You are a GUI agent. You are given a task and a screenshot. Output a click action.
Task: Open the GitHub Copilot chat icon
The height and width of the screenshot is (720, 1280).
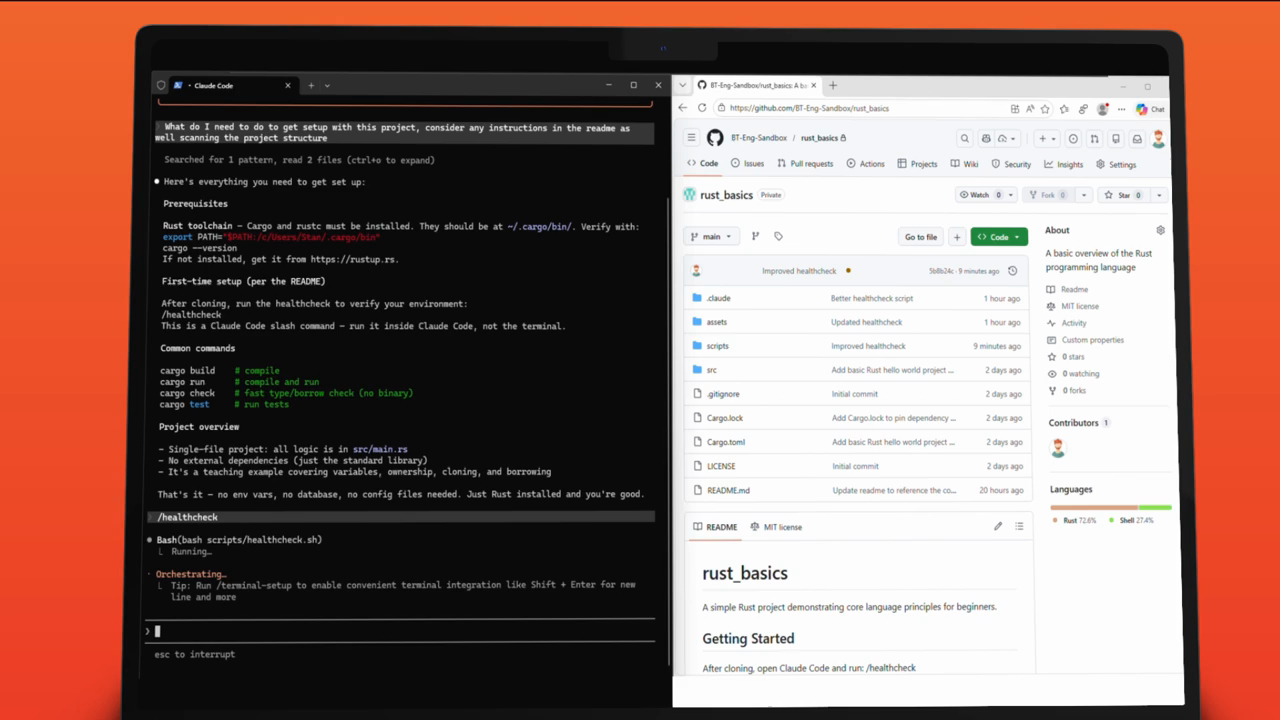(x=986, y=139)
